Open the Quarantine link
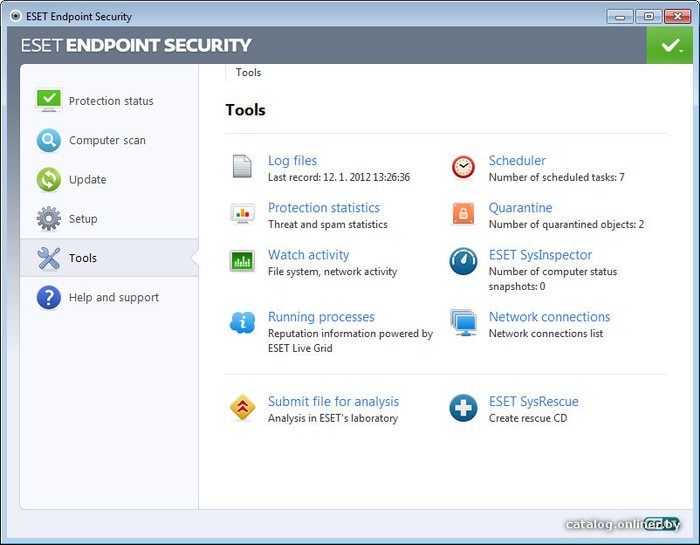Image resolution: width=700 pixels, height=545 pixels. [520, 208]
